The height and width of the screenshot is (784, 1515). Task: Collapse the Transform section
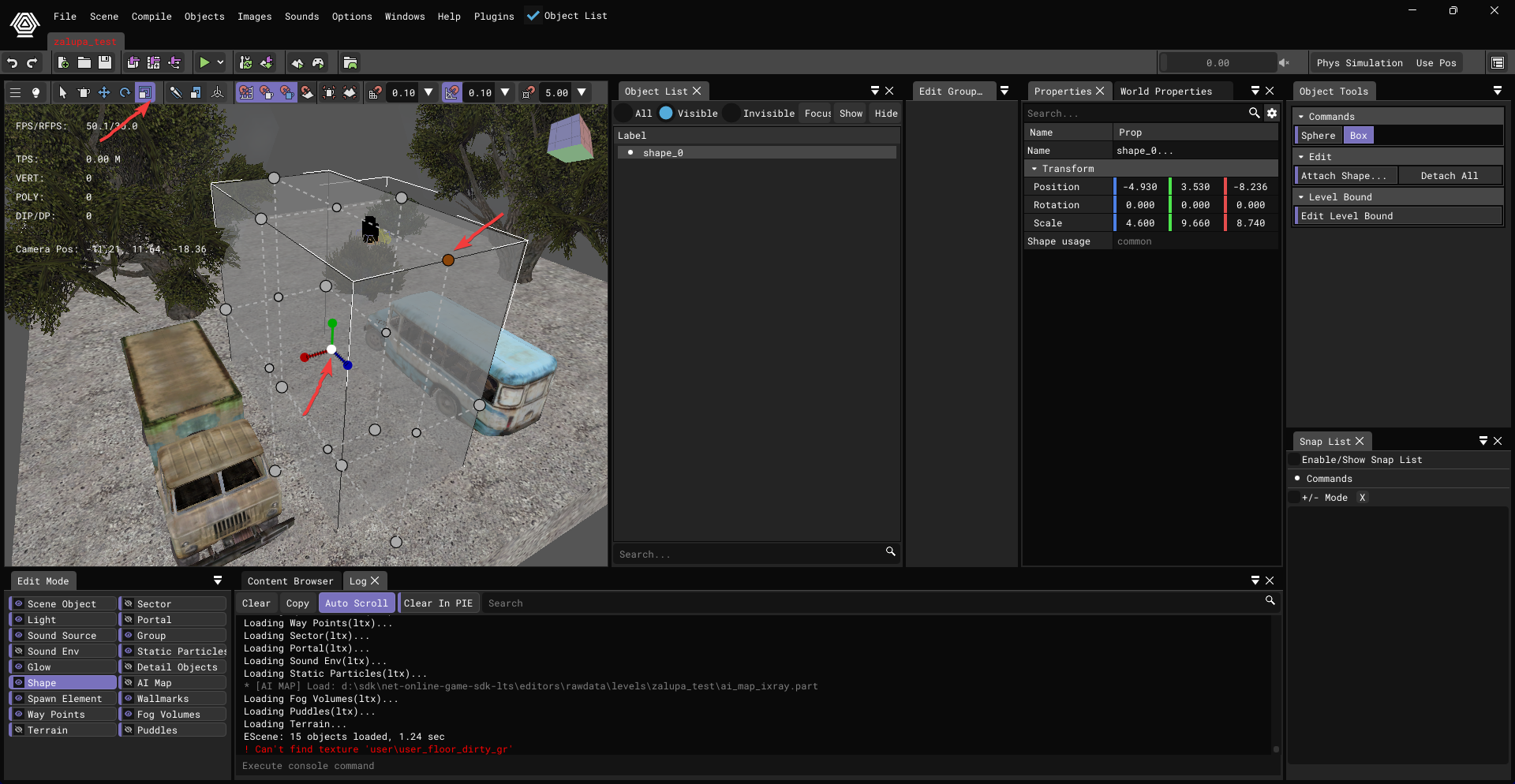[1034, 169]
